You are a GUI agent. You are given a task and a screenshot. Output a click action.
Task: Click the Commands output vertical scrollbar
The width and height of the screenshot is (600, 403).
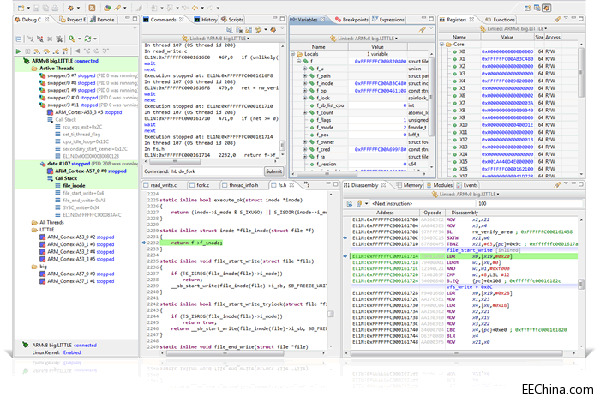[282, 100]
